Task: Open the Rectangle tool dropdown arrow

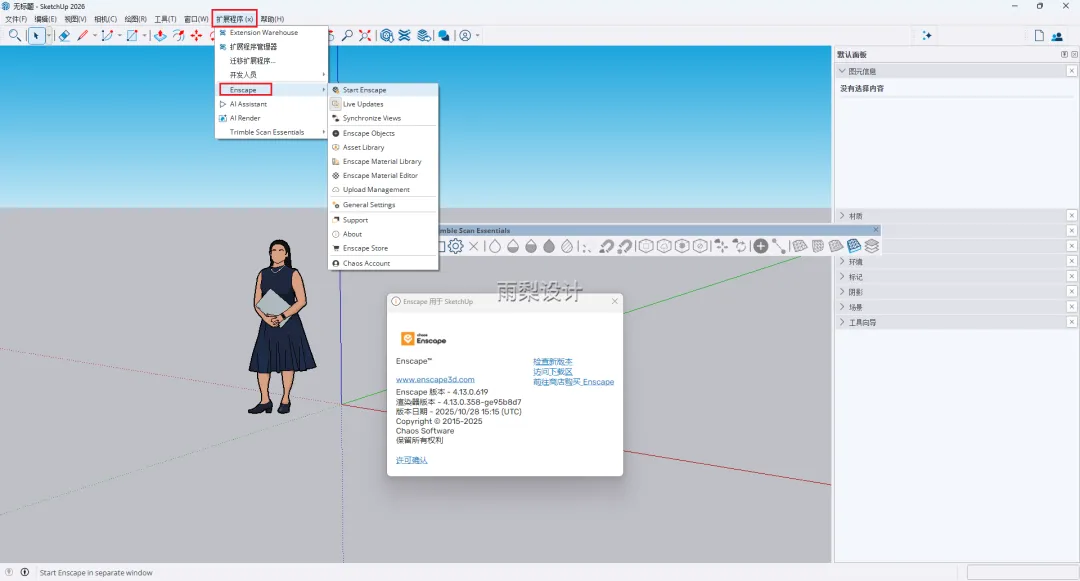Action: [x=144, y=36]
